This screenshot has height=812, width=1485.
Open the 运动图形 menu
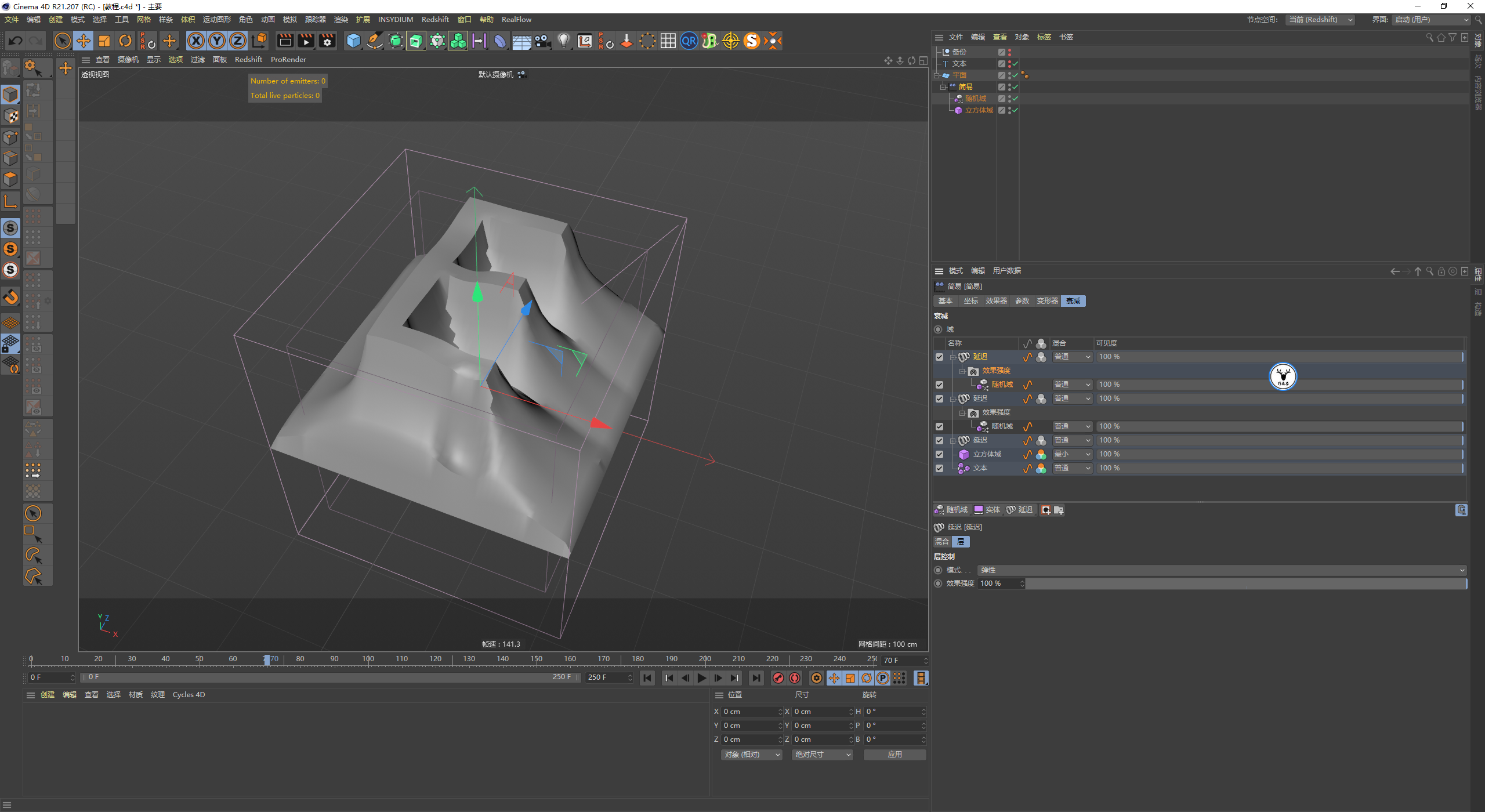[x=216, y=20]
